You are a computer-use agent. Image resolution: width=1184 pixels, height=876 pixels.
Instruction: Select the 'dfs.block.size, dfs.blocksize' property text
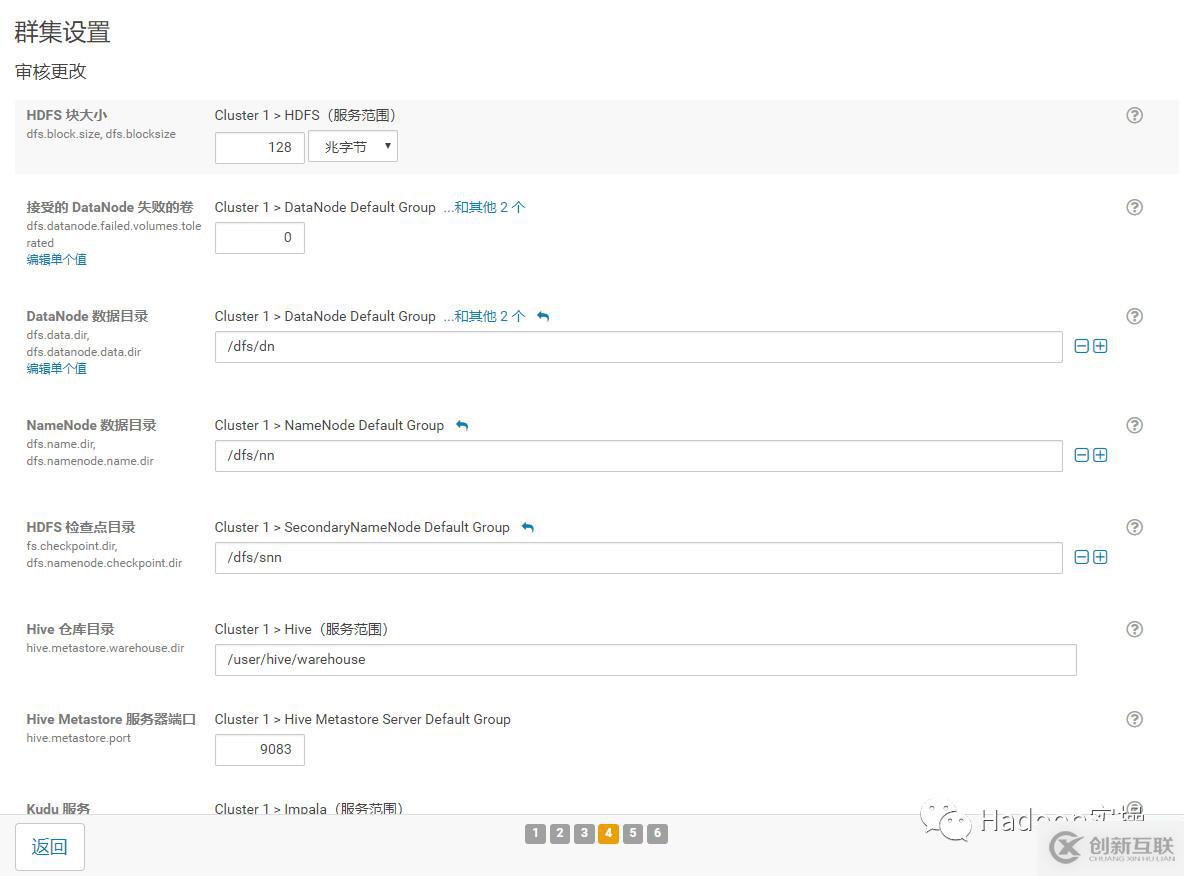(101, 134)
